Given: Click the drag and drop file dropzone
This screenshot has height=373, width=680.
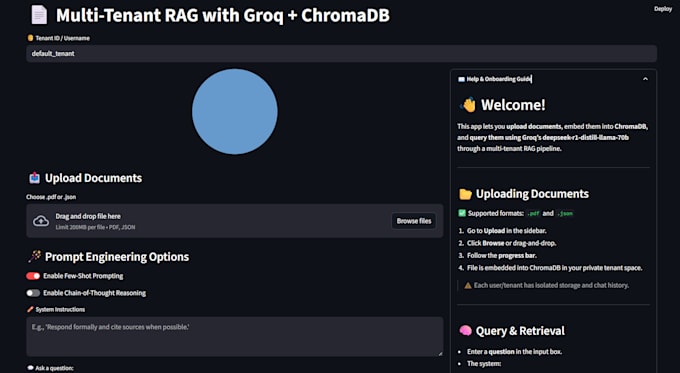Looking at the screenshot, I should pos(235,221).
